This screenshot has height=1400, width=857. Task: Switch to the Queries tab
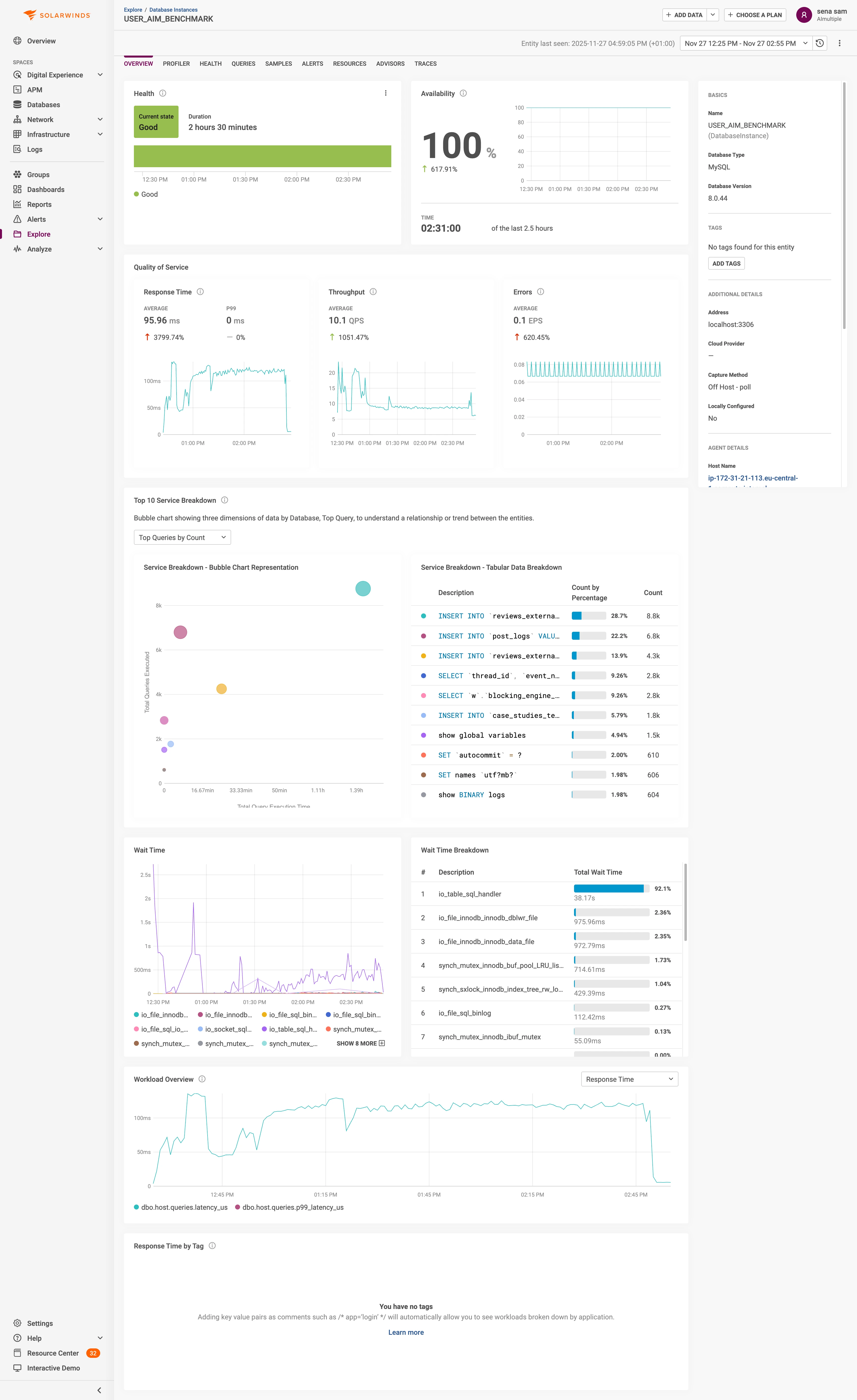pos(243,64)
